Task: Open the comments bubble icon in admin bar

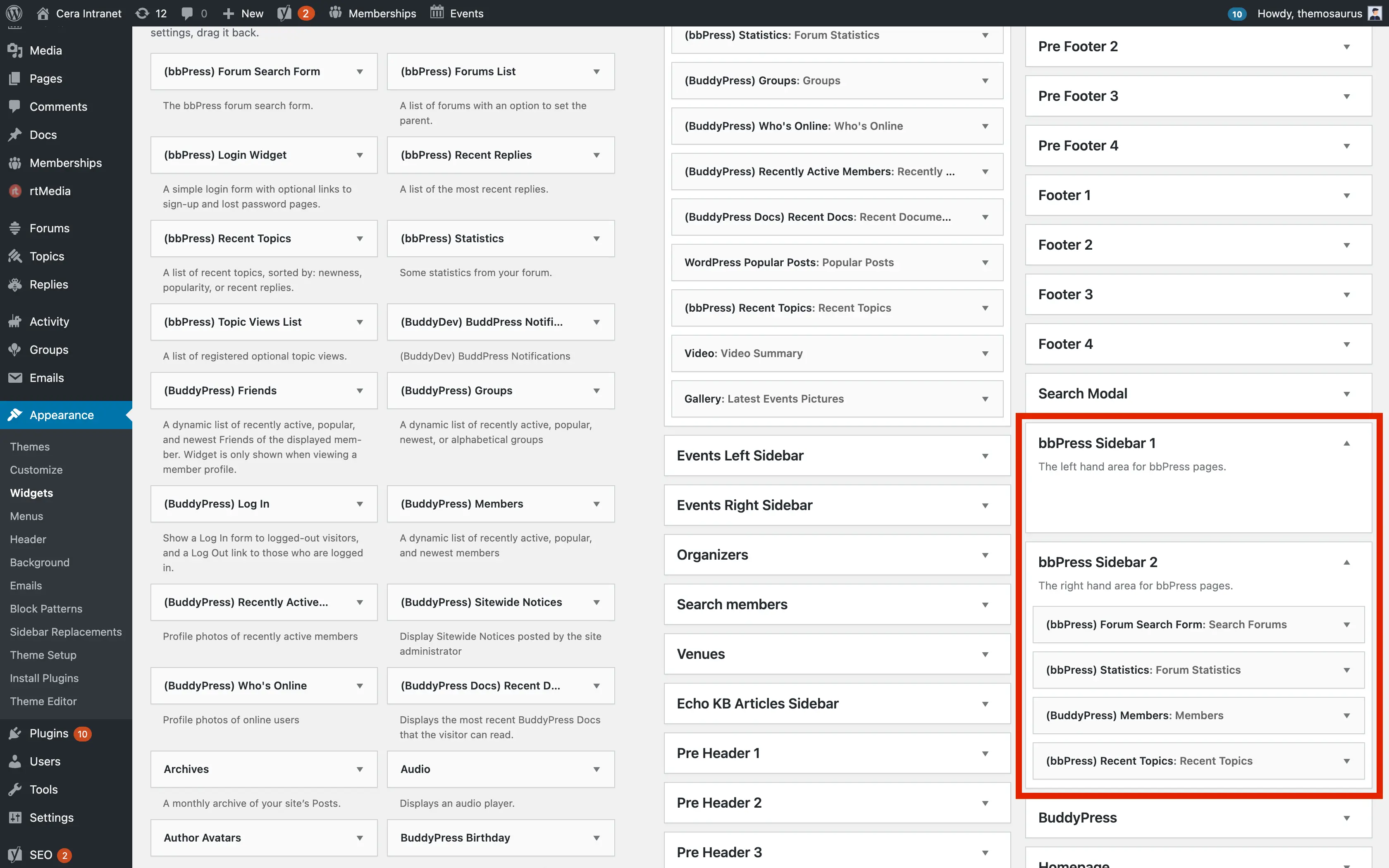Action: (x=187, y=13)
